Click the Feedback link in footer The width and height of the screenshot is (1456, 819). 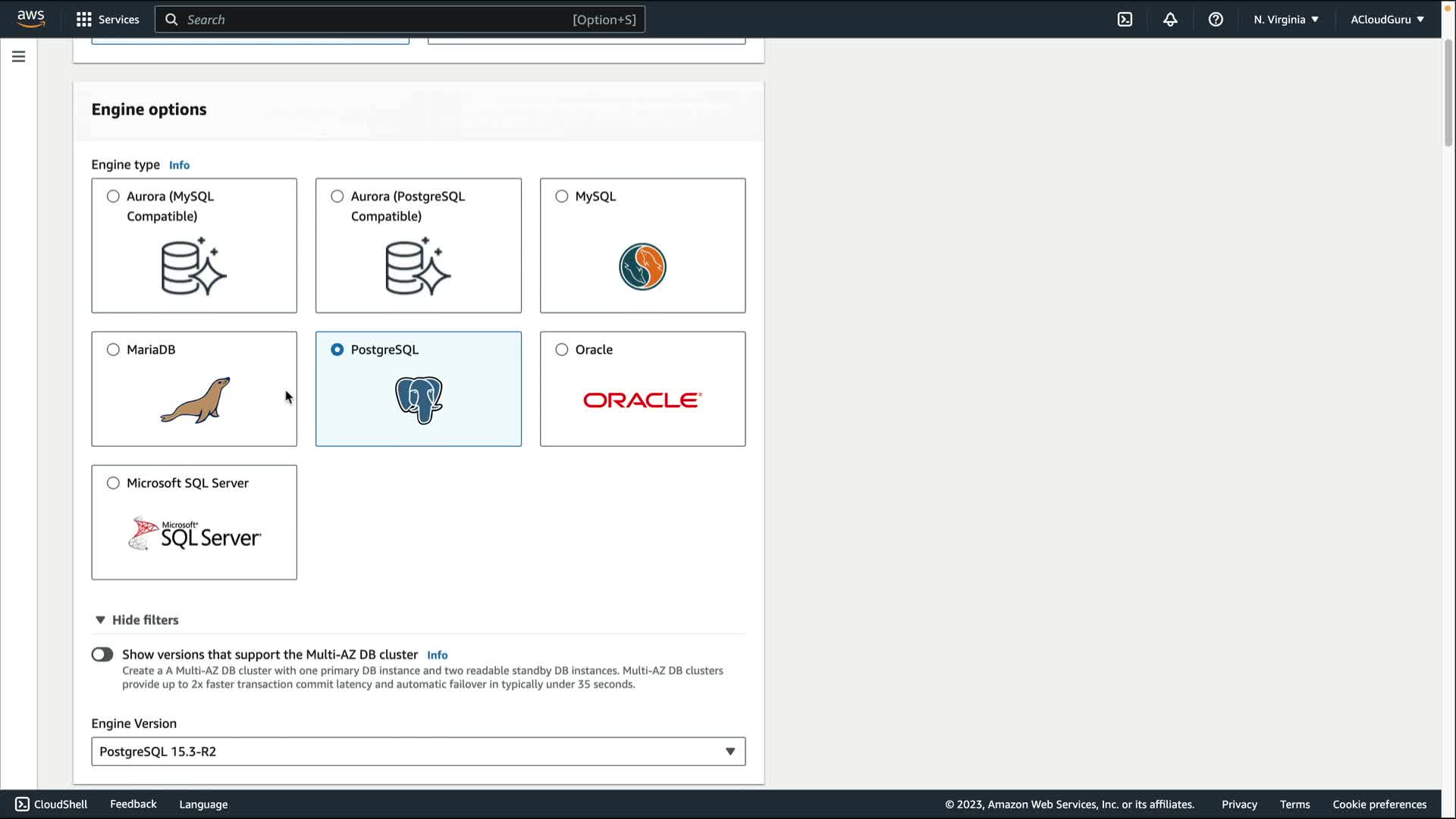133,804
